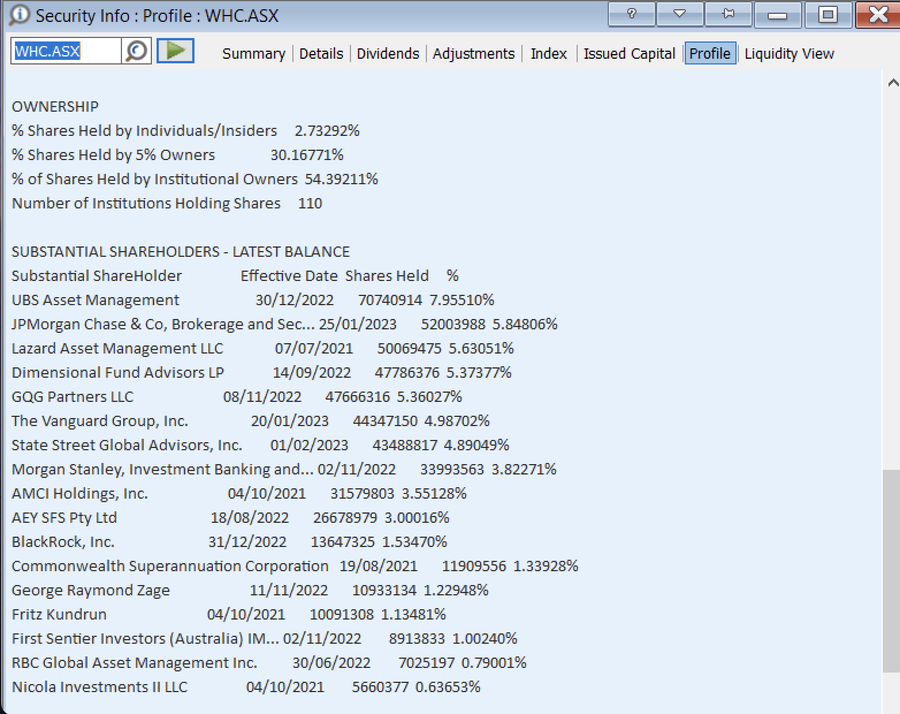Maximize the Security Info window
Screen dimensions: 900x714
tap(828, 14)
